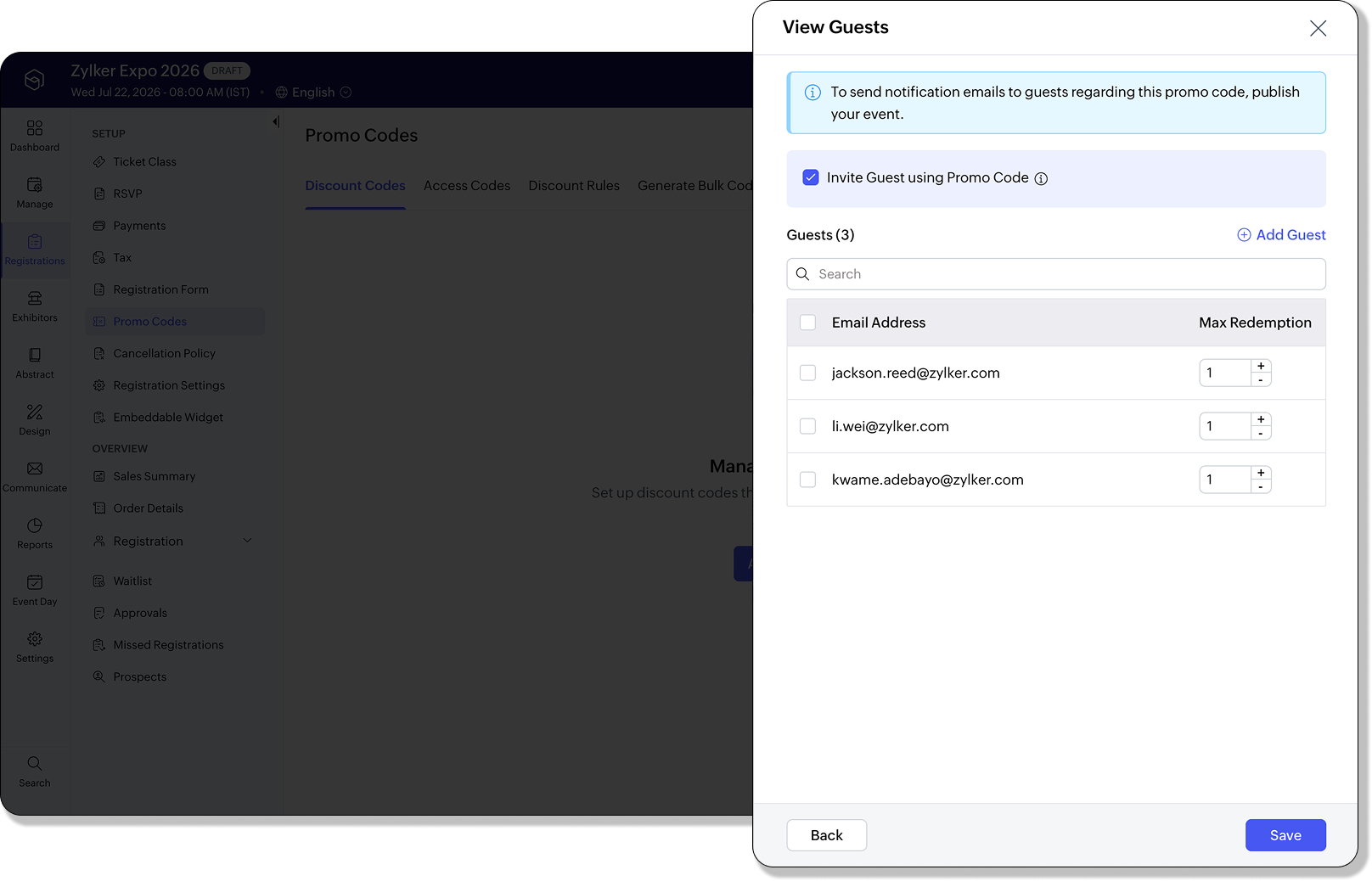Click the Zylker Expo app logo icon

(34, 80)
